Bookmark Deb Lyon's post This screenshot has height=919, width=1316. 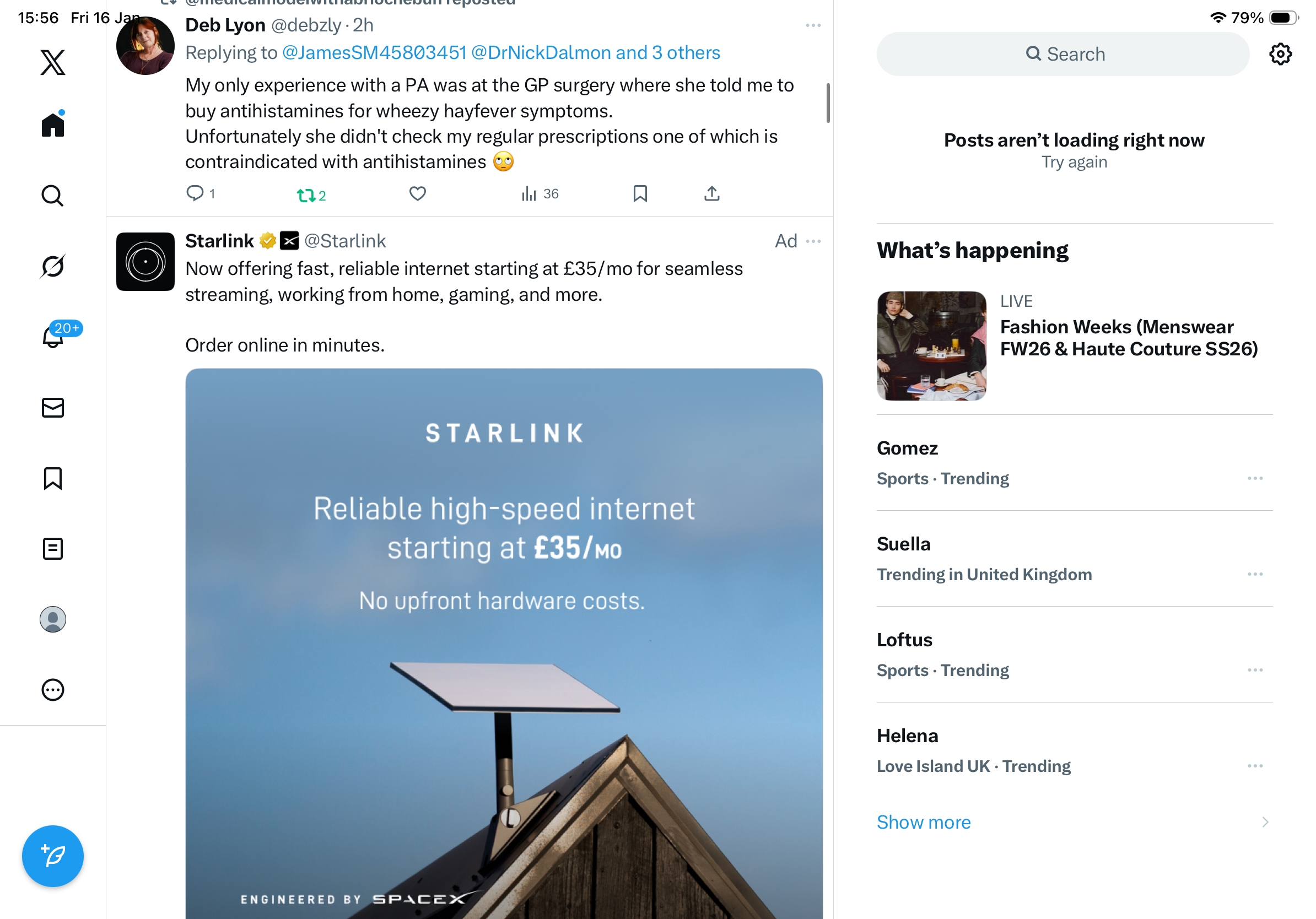[640, 193]
